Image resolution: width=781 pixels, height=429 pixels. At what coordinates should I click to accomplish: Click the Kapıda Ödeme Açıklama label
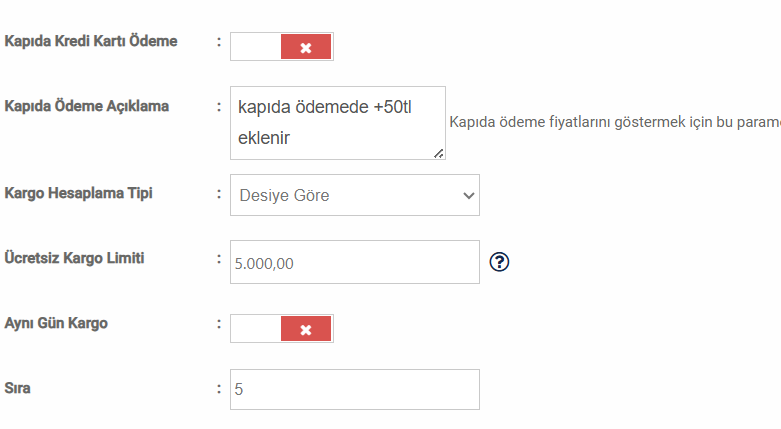click(x=87, y=106)
